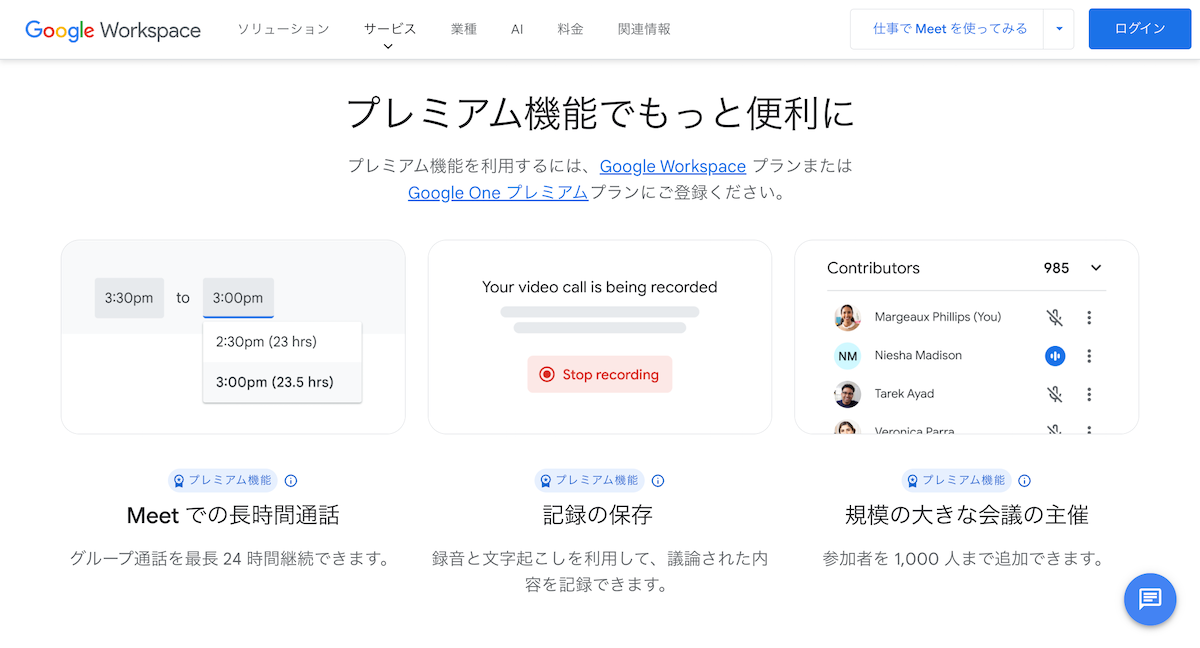Viewport: 1200px width, 648px height.
Task: Open more options for Niesha Madison
Action: tap(1089, 355)
